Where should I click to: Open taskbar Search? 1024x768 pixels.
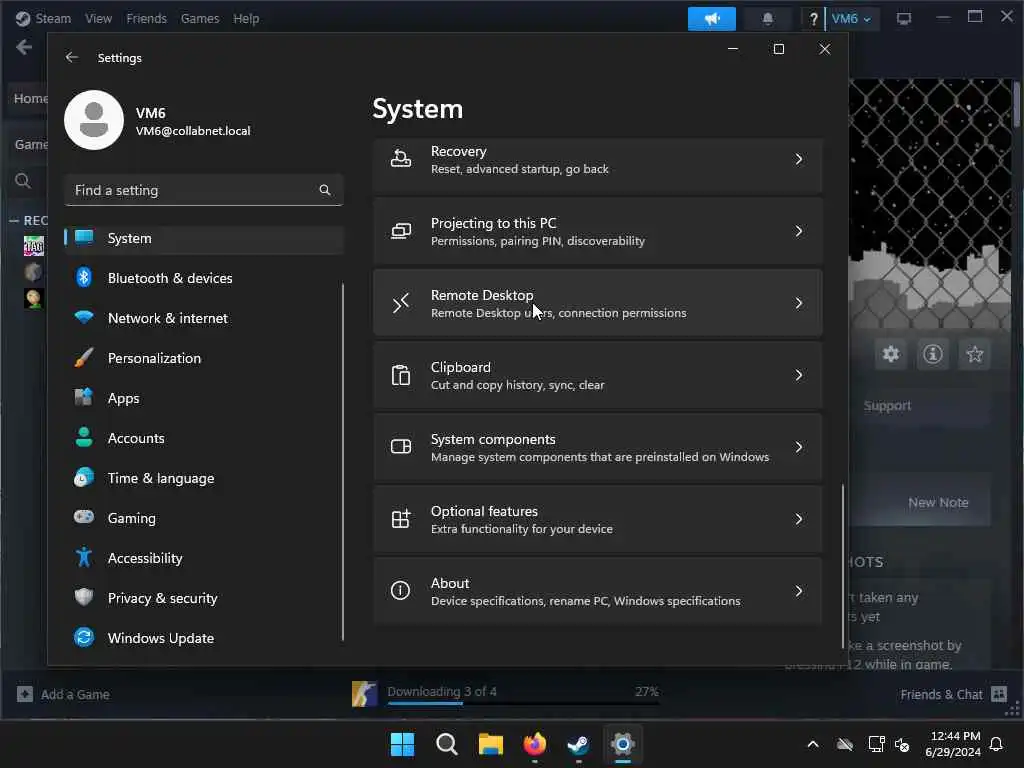click(447, 744)
